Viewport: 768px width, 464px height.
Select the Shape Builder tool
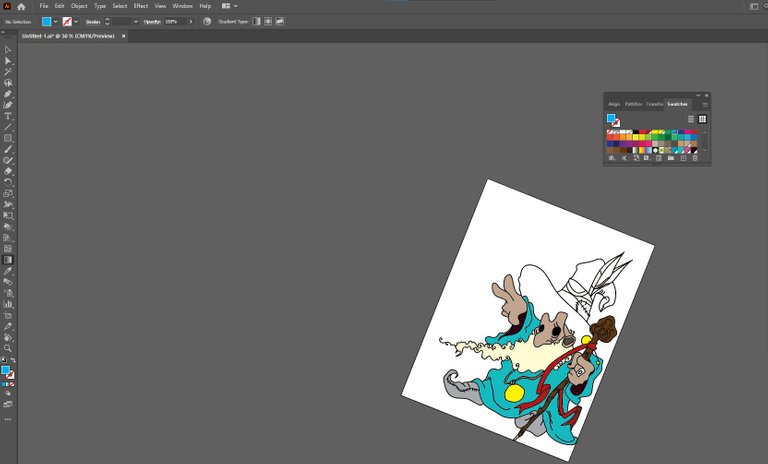coord(8,226)
